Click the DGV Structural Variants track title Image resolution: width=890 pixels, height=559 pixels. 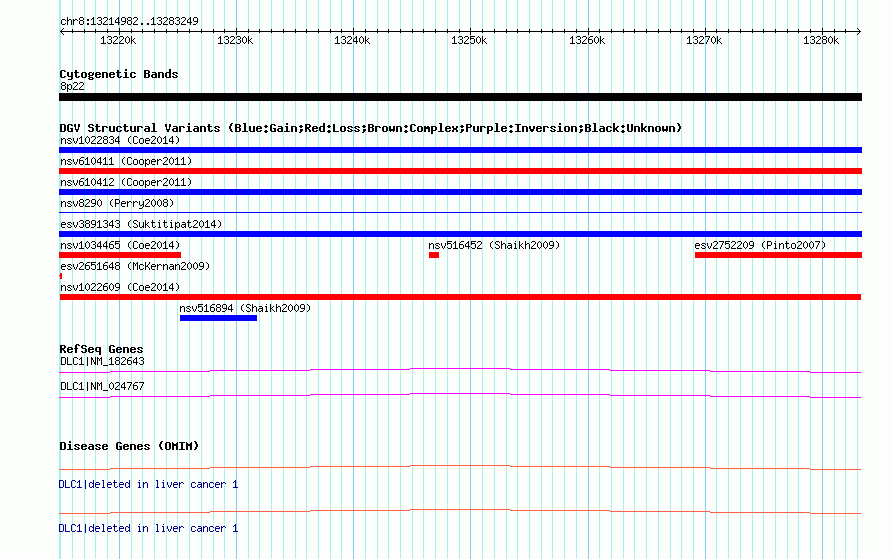tap(371, 128)
